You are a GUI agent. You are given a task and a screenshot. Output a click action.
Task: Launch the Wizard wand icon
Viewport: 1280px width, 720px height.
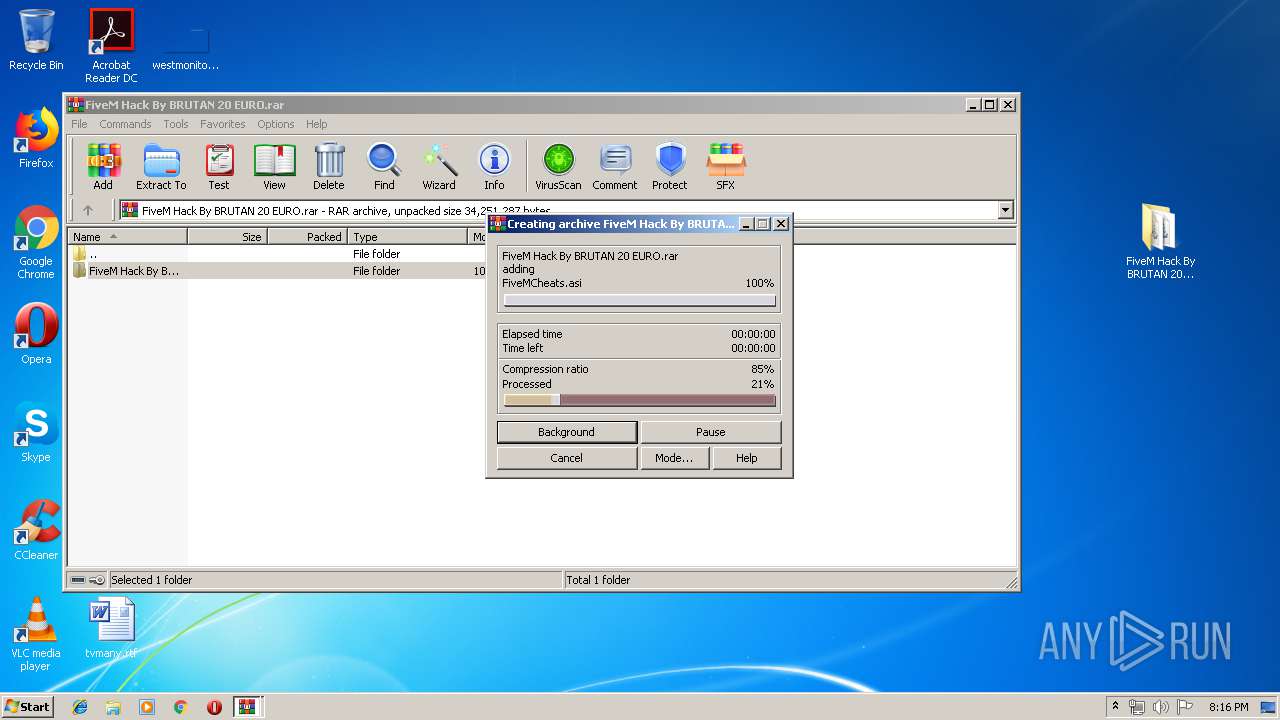tap(439, 166)
